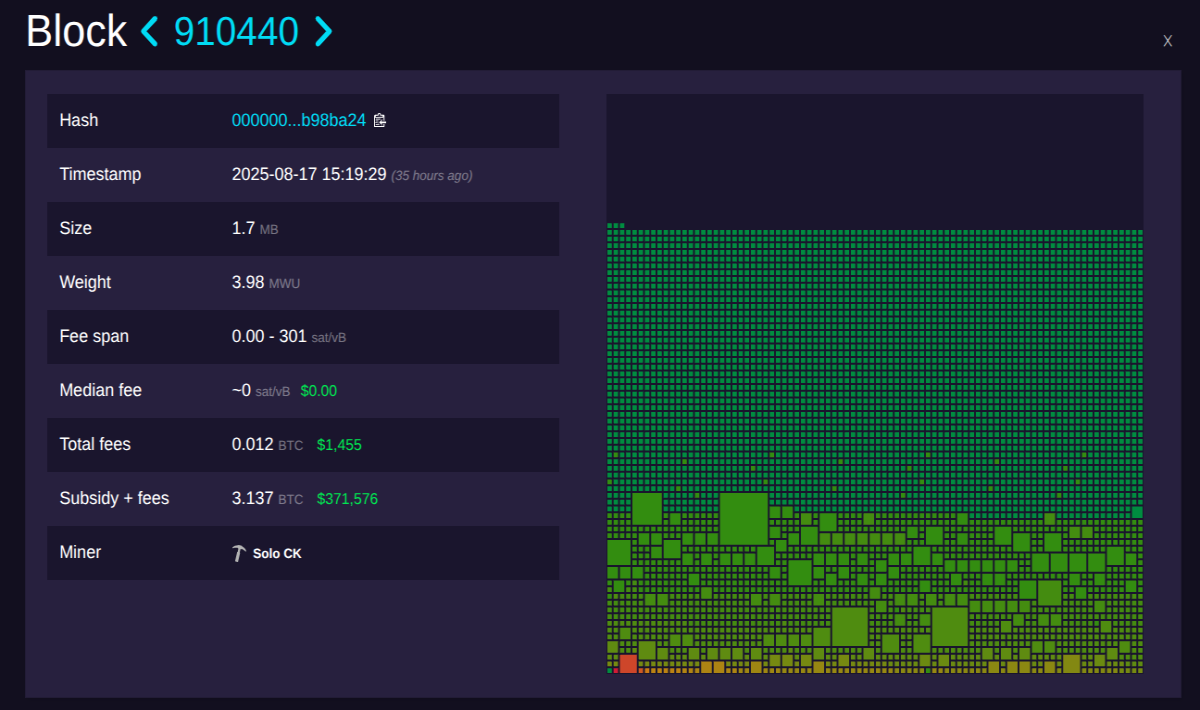The width and height of the screenshot is (1200, 710).
Task: Select the size value 1.7 MB
Action: 255,228
